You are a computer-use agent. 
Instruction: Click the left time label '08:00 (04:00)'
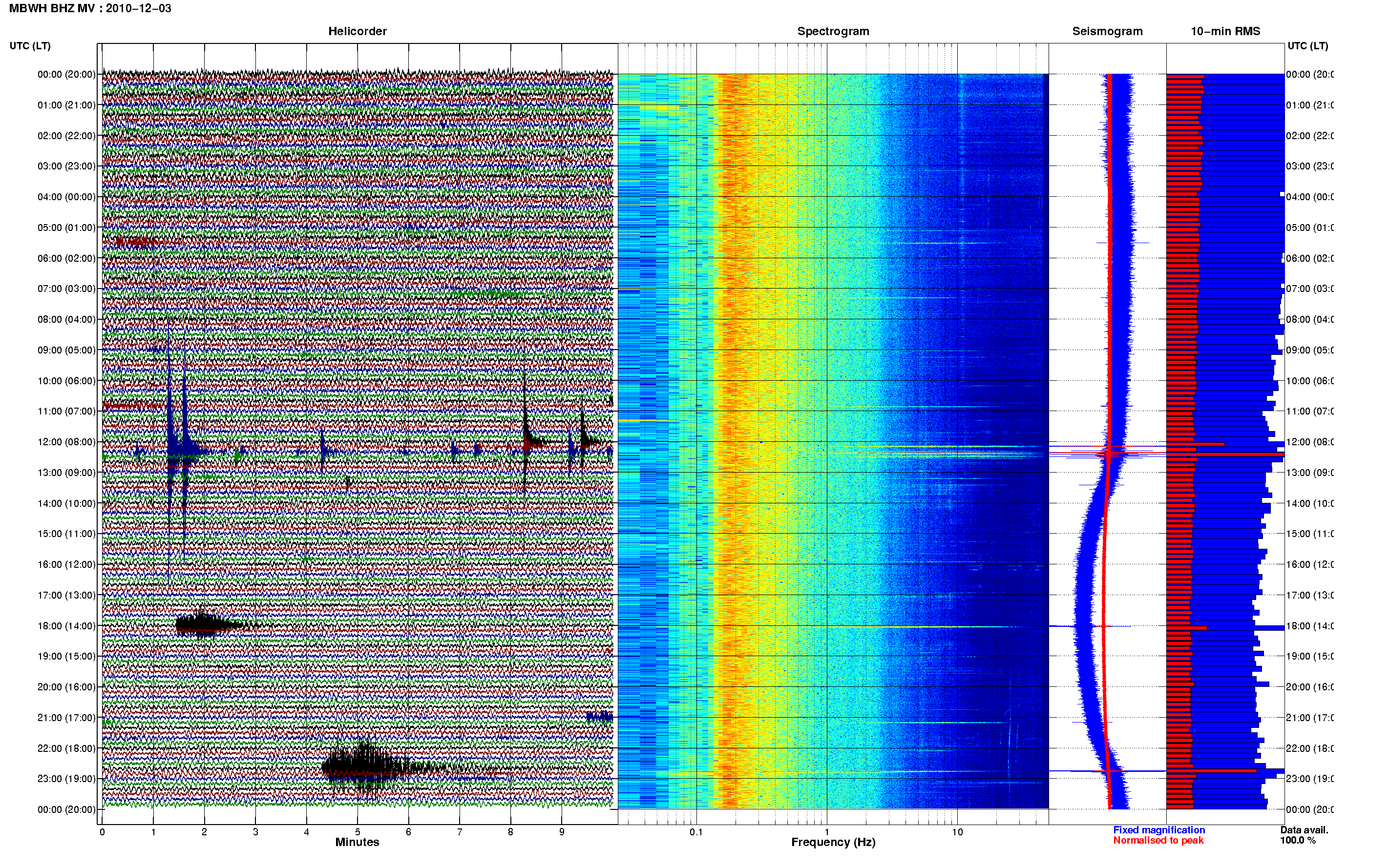[x=66, y=319]
